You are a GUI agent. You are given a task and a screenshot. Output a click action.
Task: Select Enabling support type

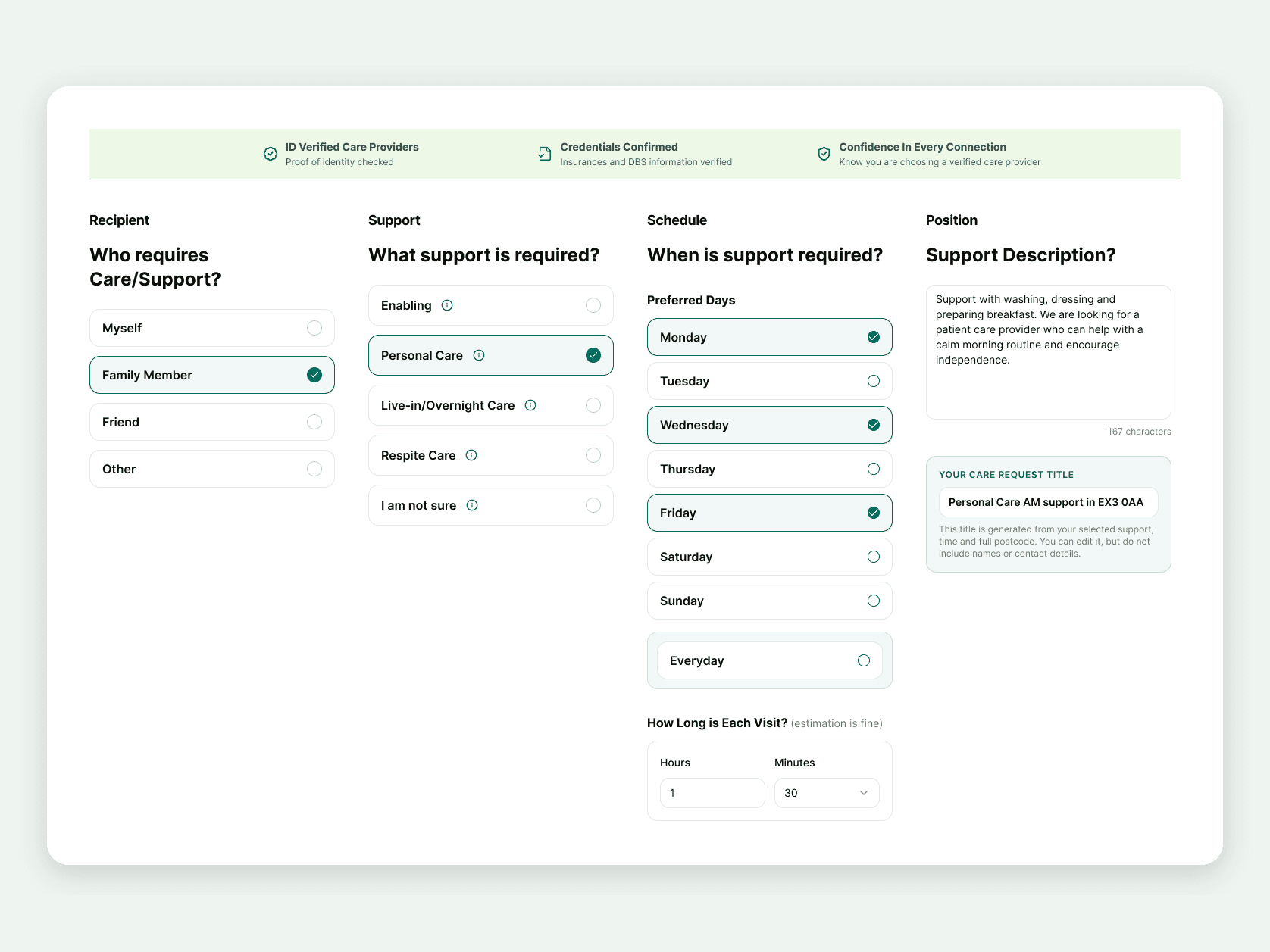click(491, 305)
